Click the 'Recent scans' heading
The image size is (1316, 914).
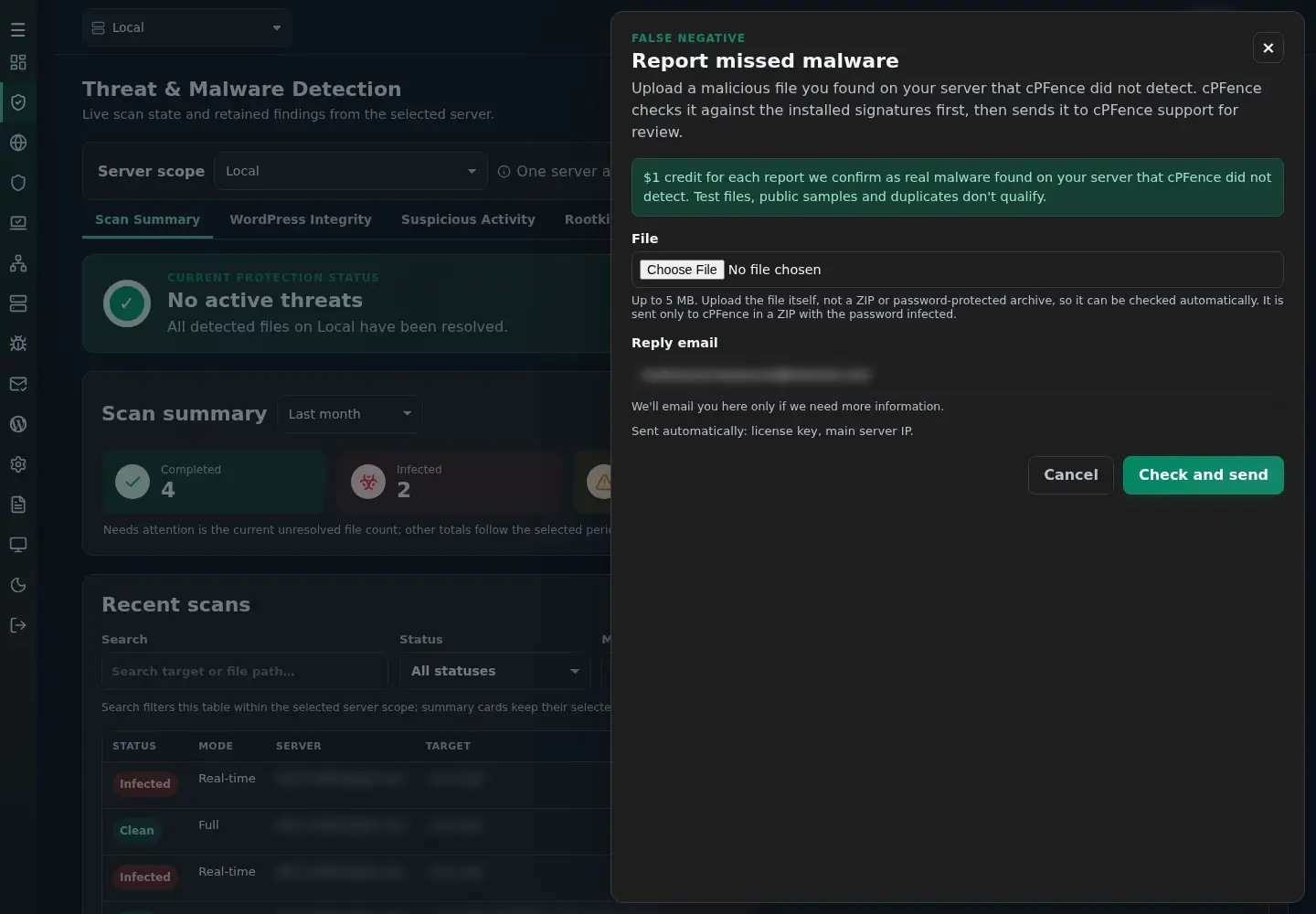point(175,605)
